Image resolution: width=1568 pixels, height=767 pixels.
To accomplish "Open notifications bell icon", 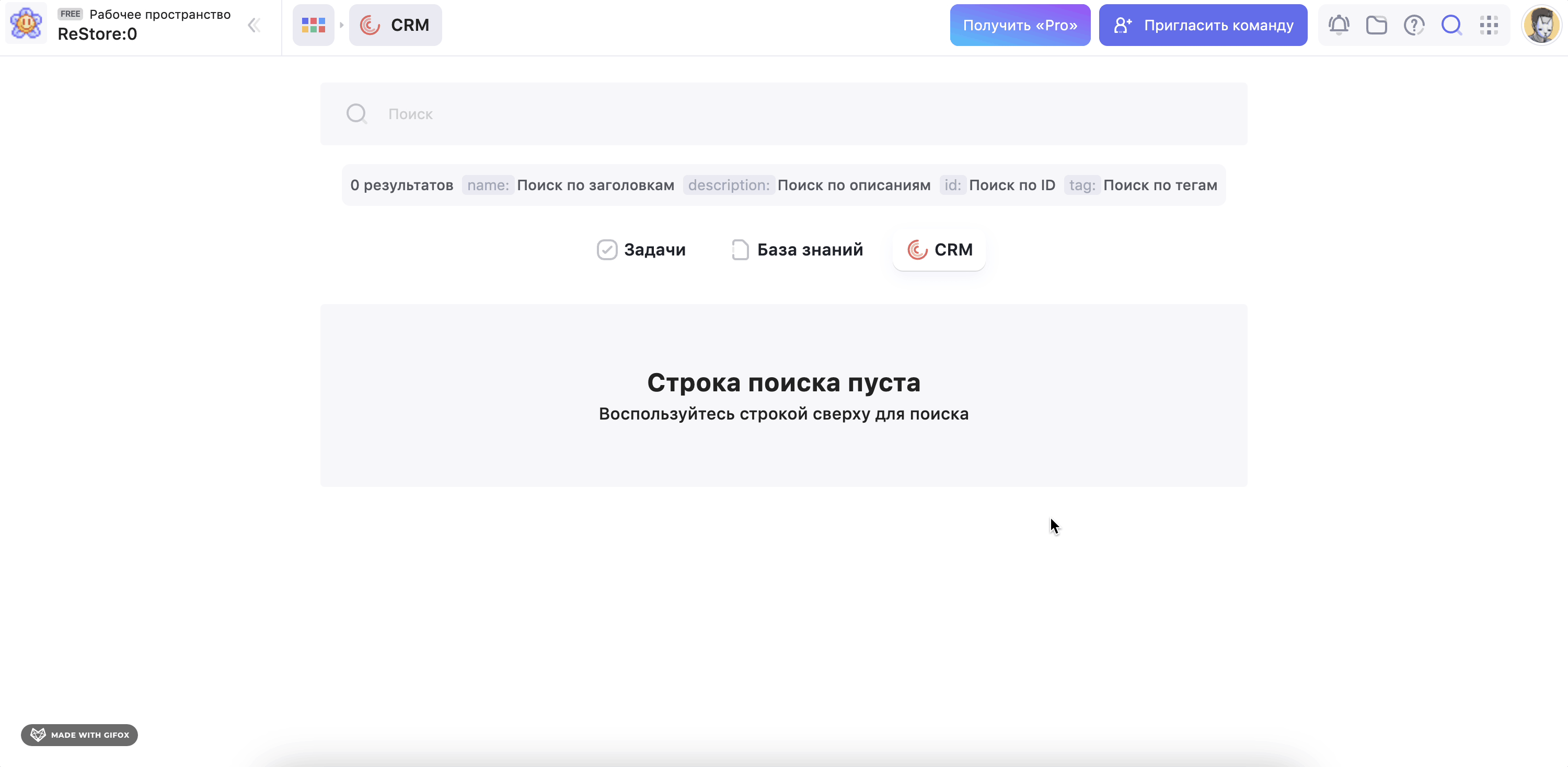I will click(1339, 25).
